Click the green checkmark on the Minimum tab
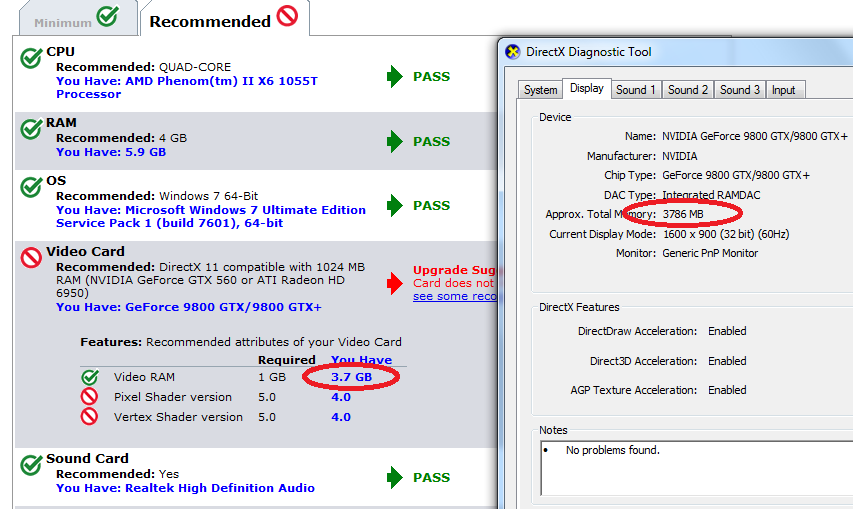The image size is (853, 509). pyautogui.click(x=108, y=16)
